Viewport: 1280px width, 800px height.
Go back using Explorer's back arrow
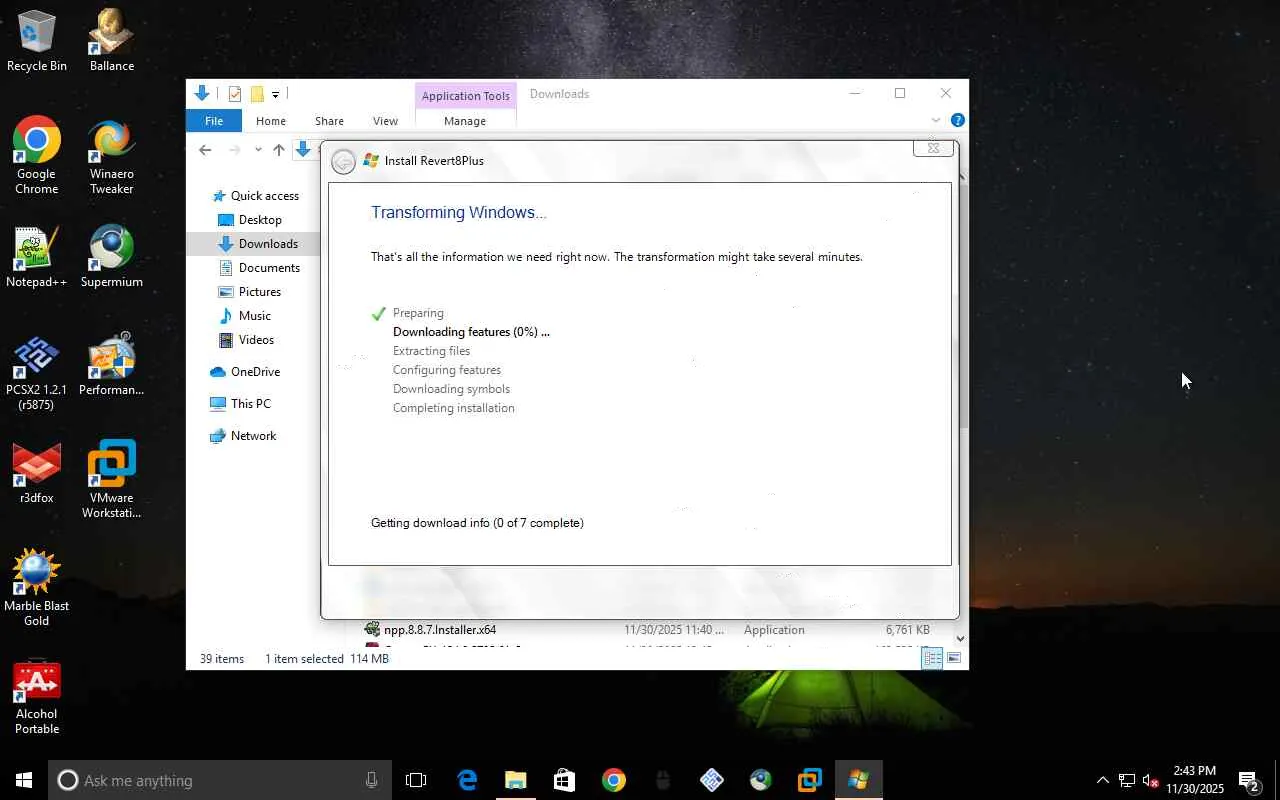(205, 150)
